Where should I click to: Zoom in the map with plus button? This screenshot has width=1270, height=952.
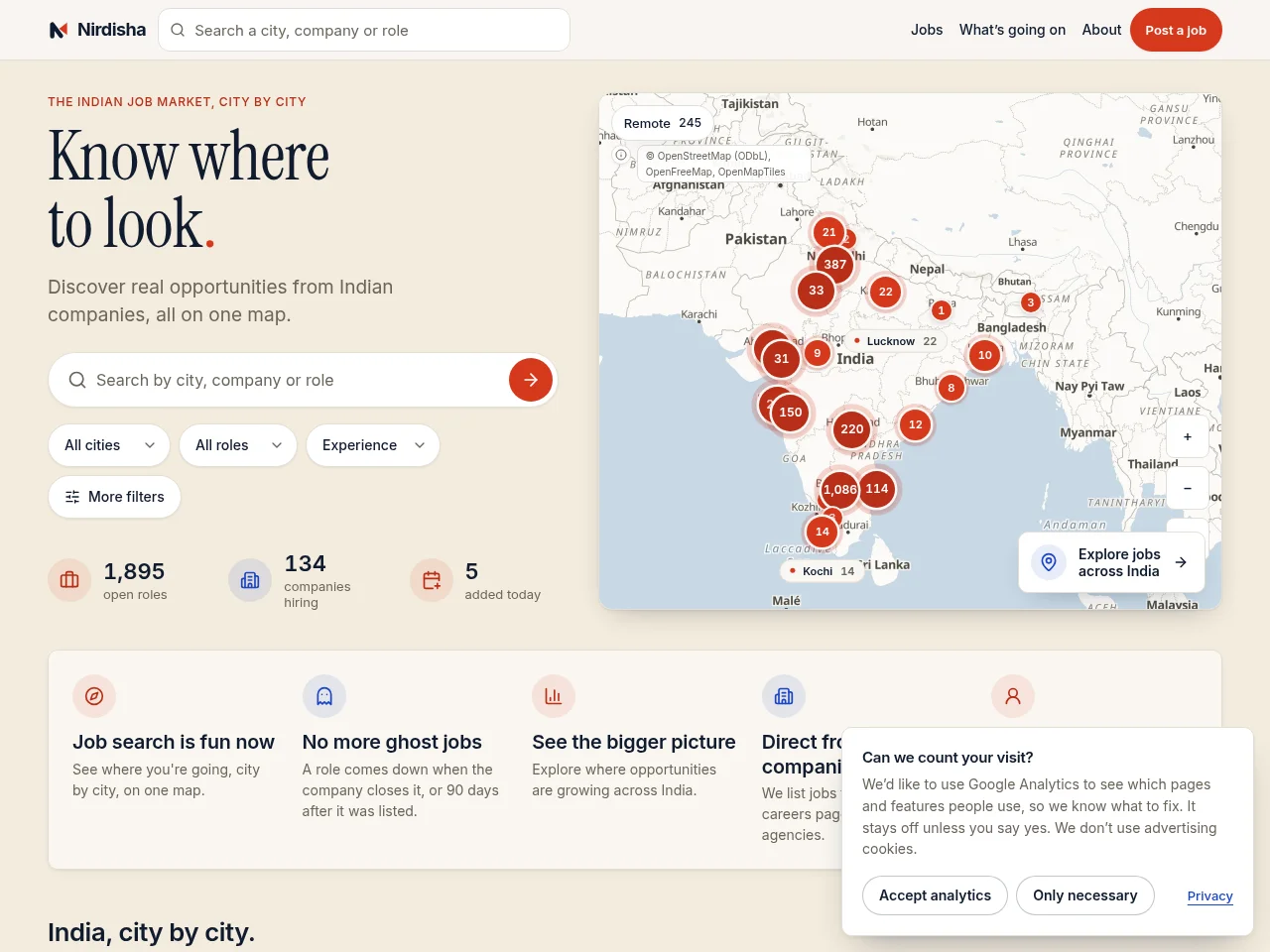pos(1188,436)
